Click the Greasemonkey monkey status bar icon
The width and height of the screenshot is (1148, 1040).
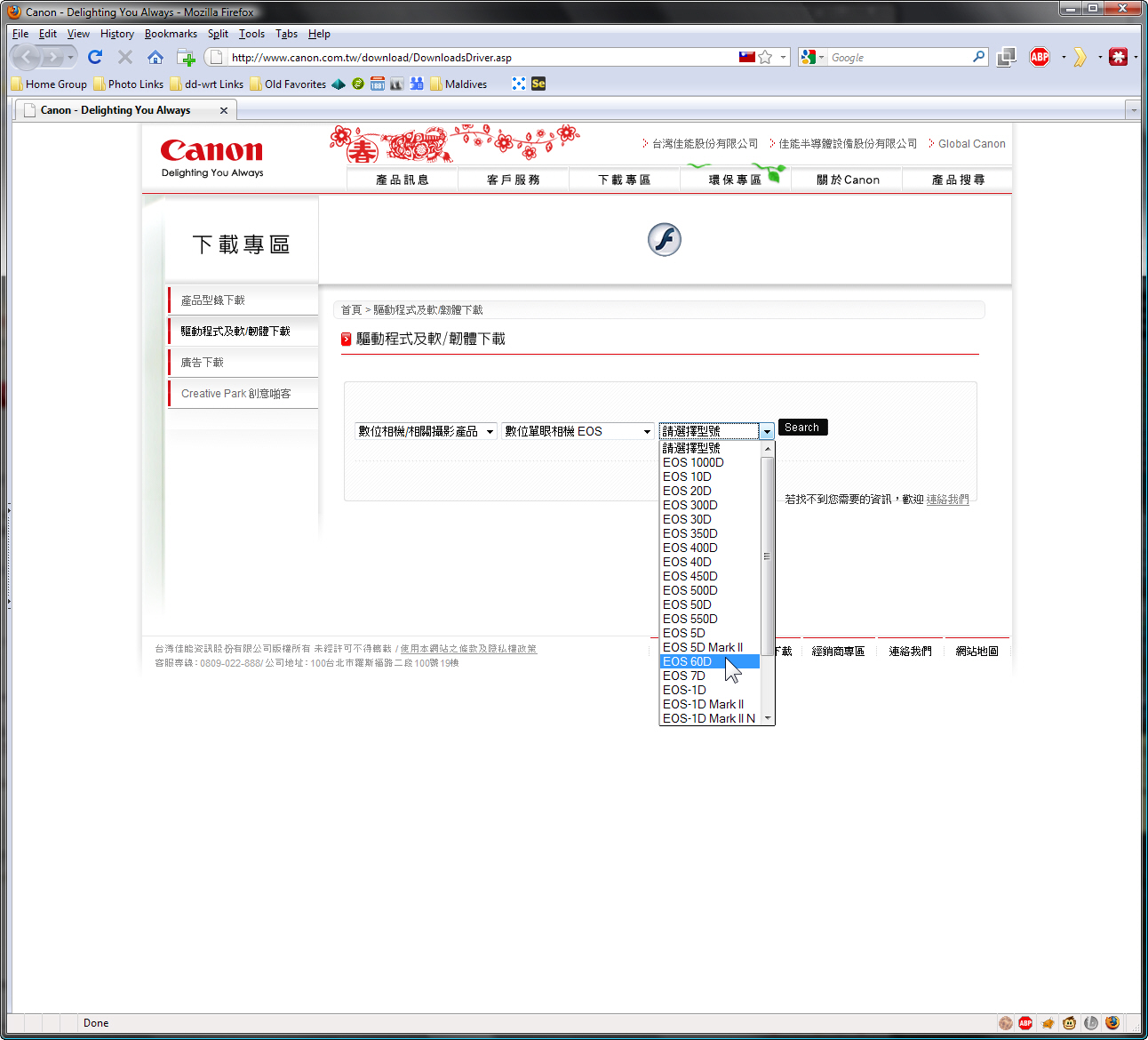tap(1069, 1023)
